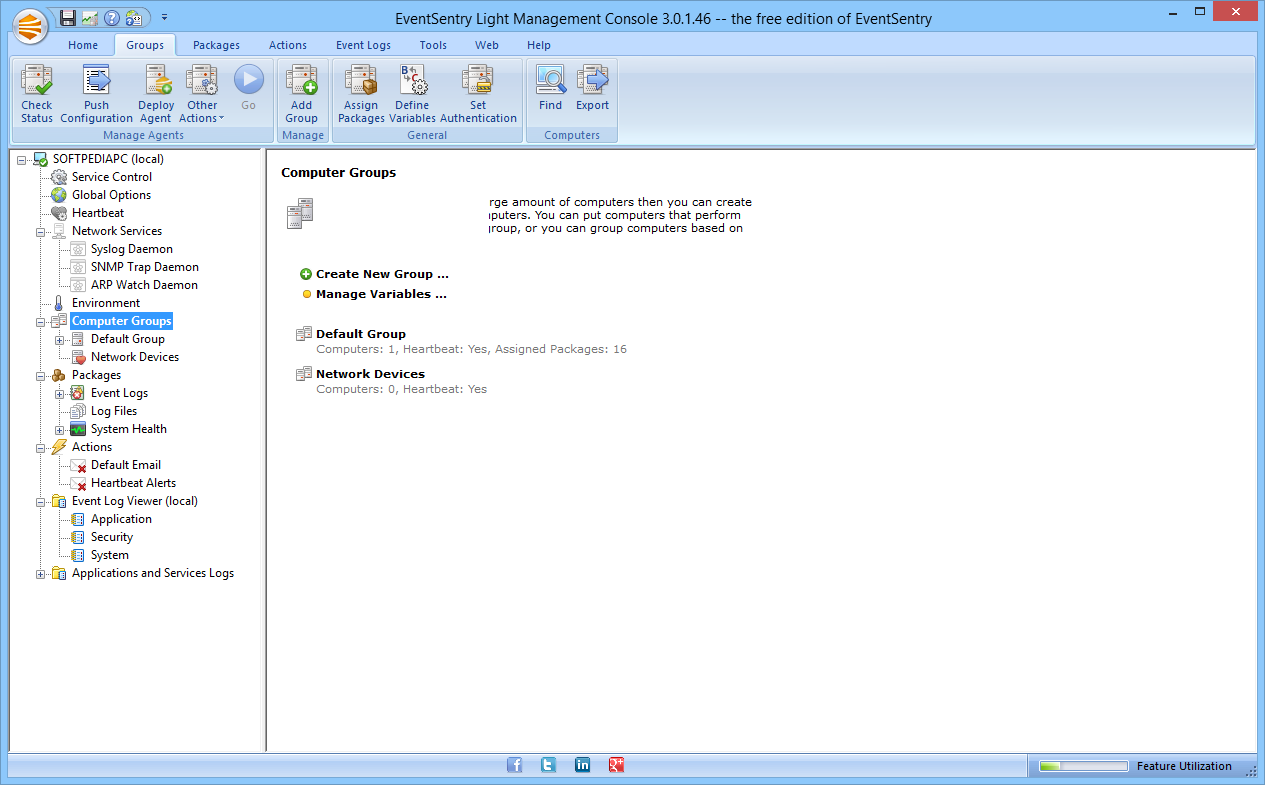Select ARP Watch Daemon in the tree
The image size is (1265, 785).
click(144, 285)
